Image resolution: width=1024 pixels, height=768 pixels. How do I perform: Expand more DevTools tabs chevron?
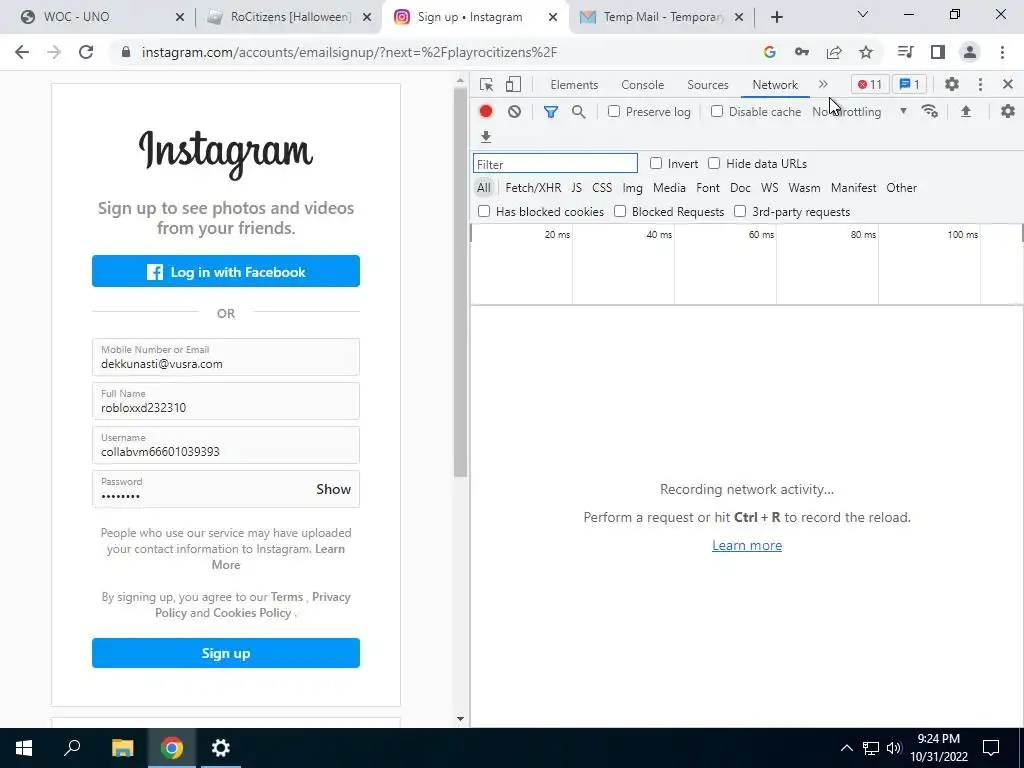[x=823, y=84]
